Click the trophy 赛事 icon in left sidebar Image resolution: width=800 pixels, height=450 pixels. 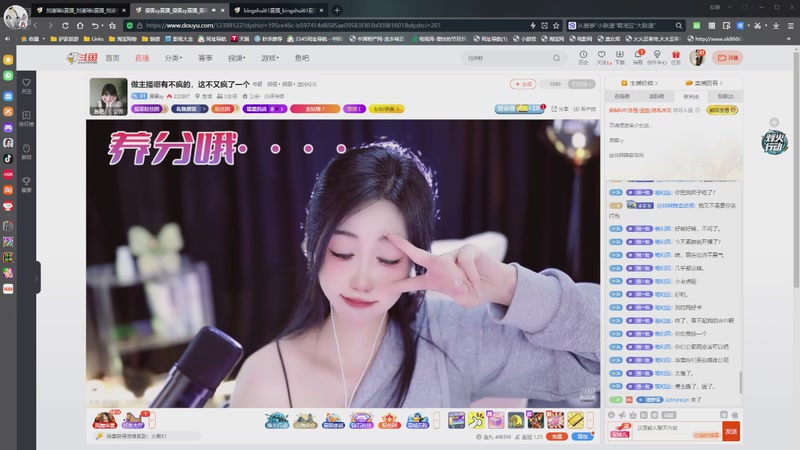tap(27, 184)
